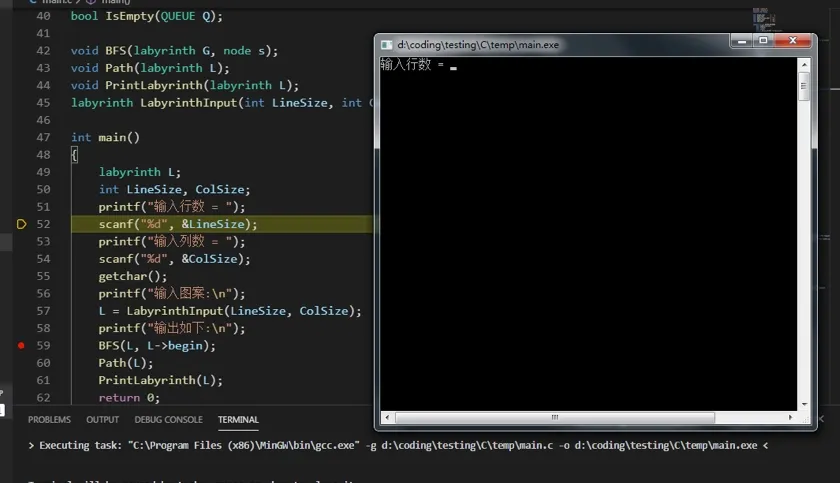The width and height of the screenshot is (840, 483).
Task: Click console horizontal scrollbar right arrow
Action: [x=790, y=417]
